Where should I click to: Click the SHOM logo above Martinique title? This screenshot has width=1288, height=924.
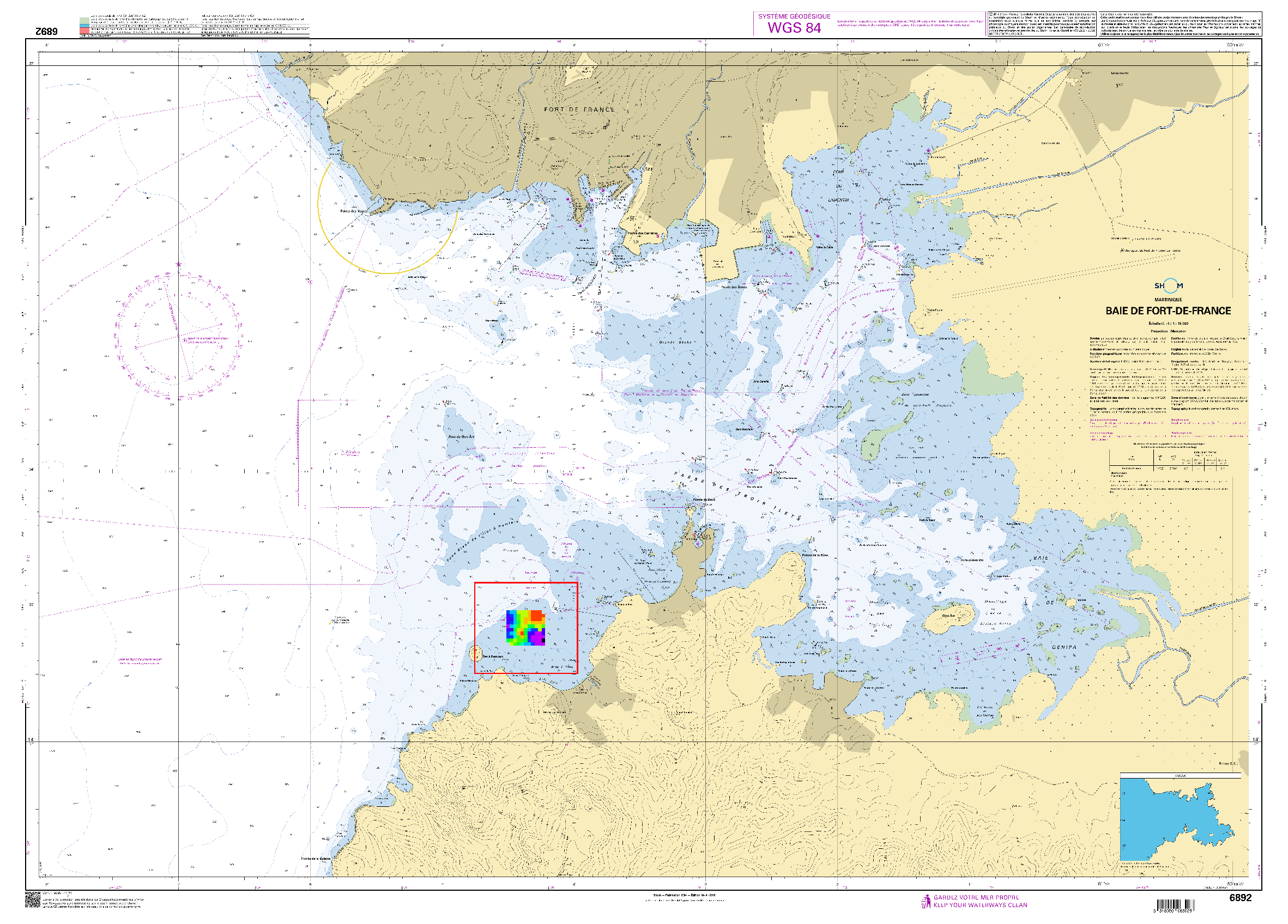pyautogui.click(x=1168, y=286)
